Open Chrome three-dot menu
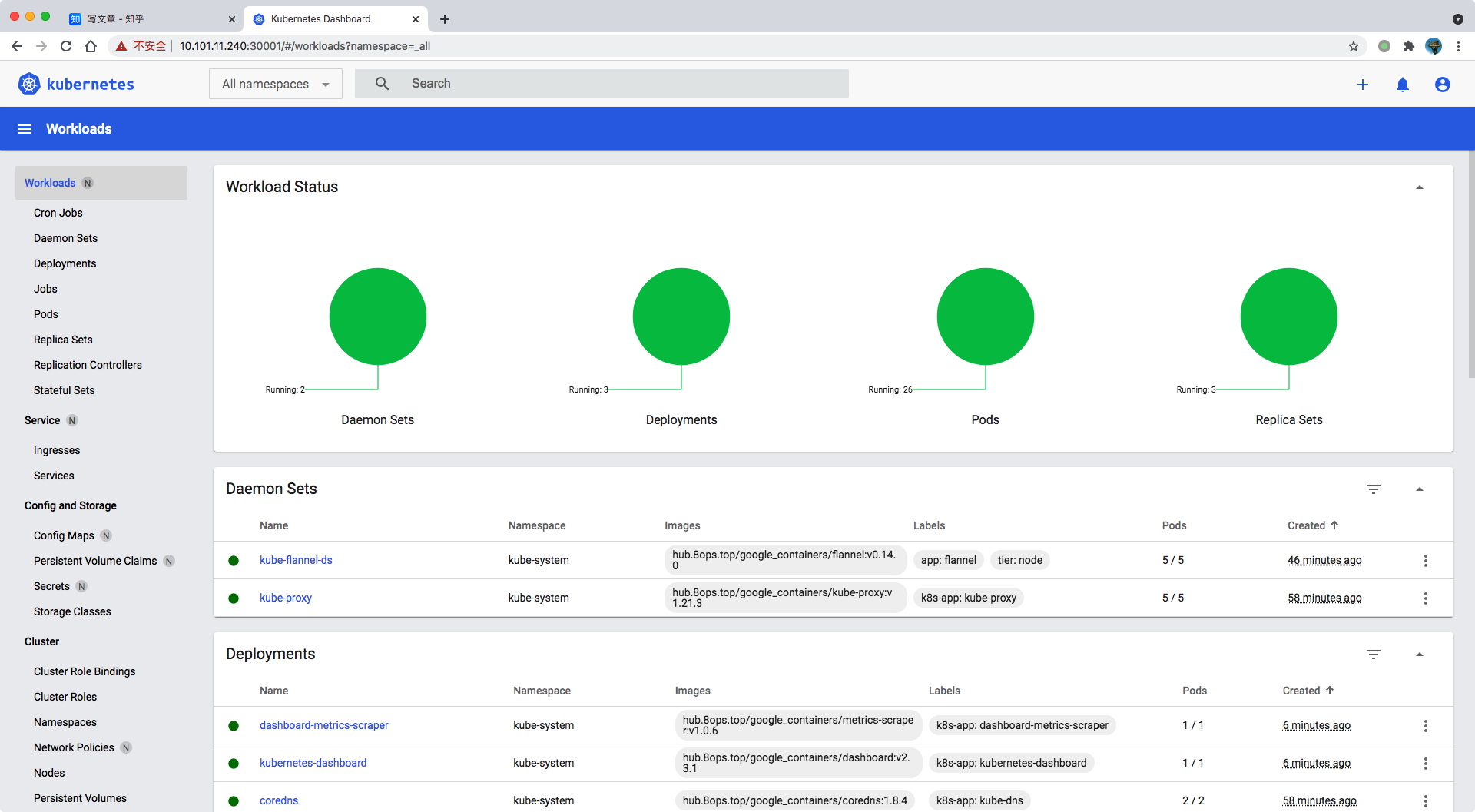This screenshot has height=812, width=1475. coord(1458,46)
